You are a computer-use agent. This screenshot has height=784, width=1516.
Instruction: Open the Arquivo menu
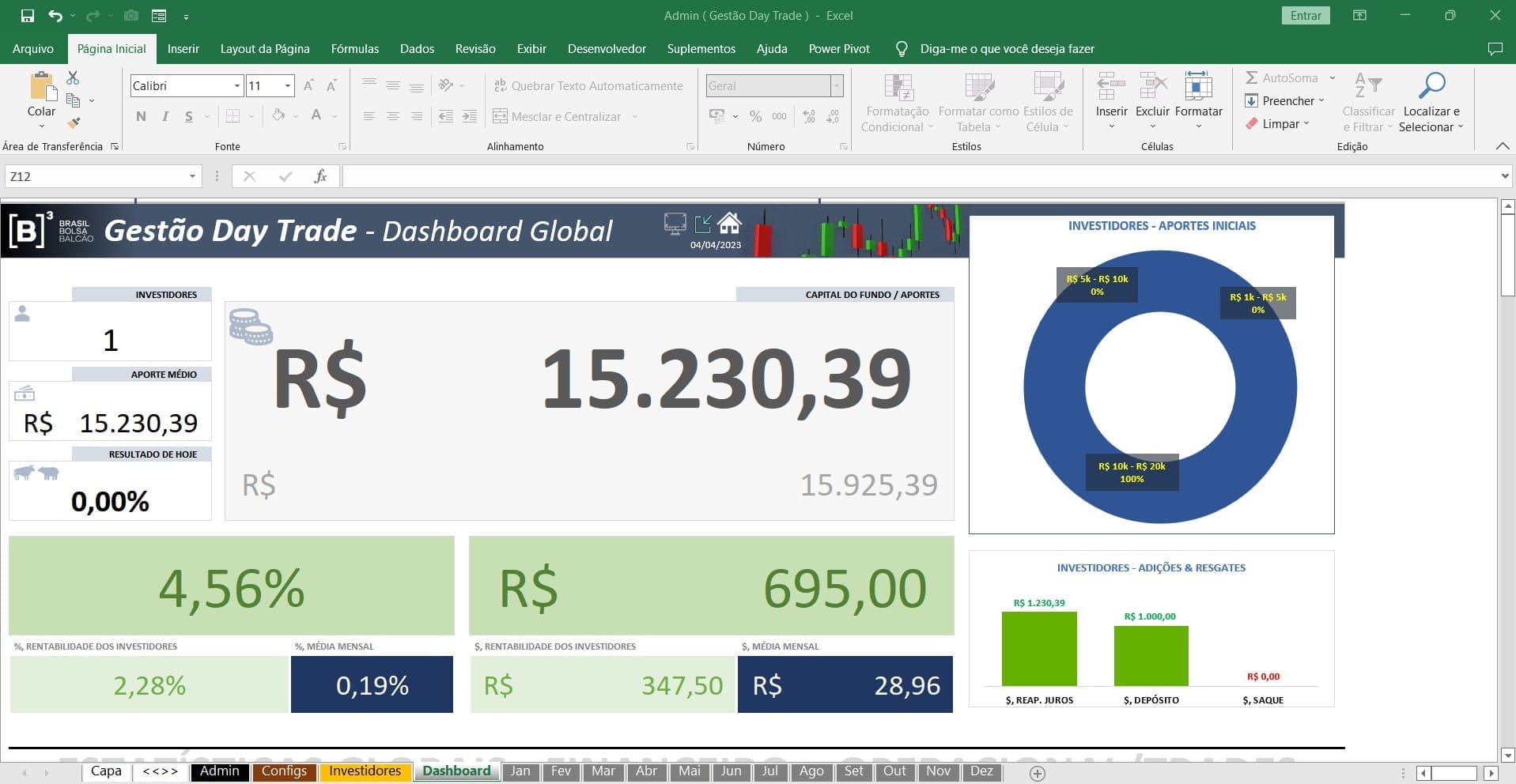point(33,48)
